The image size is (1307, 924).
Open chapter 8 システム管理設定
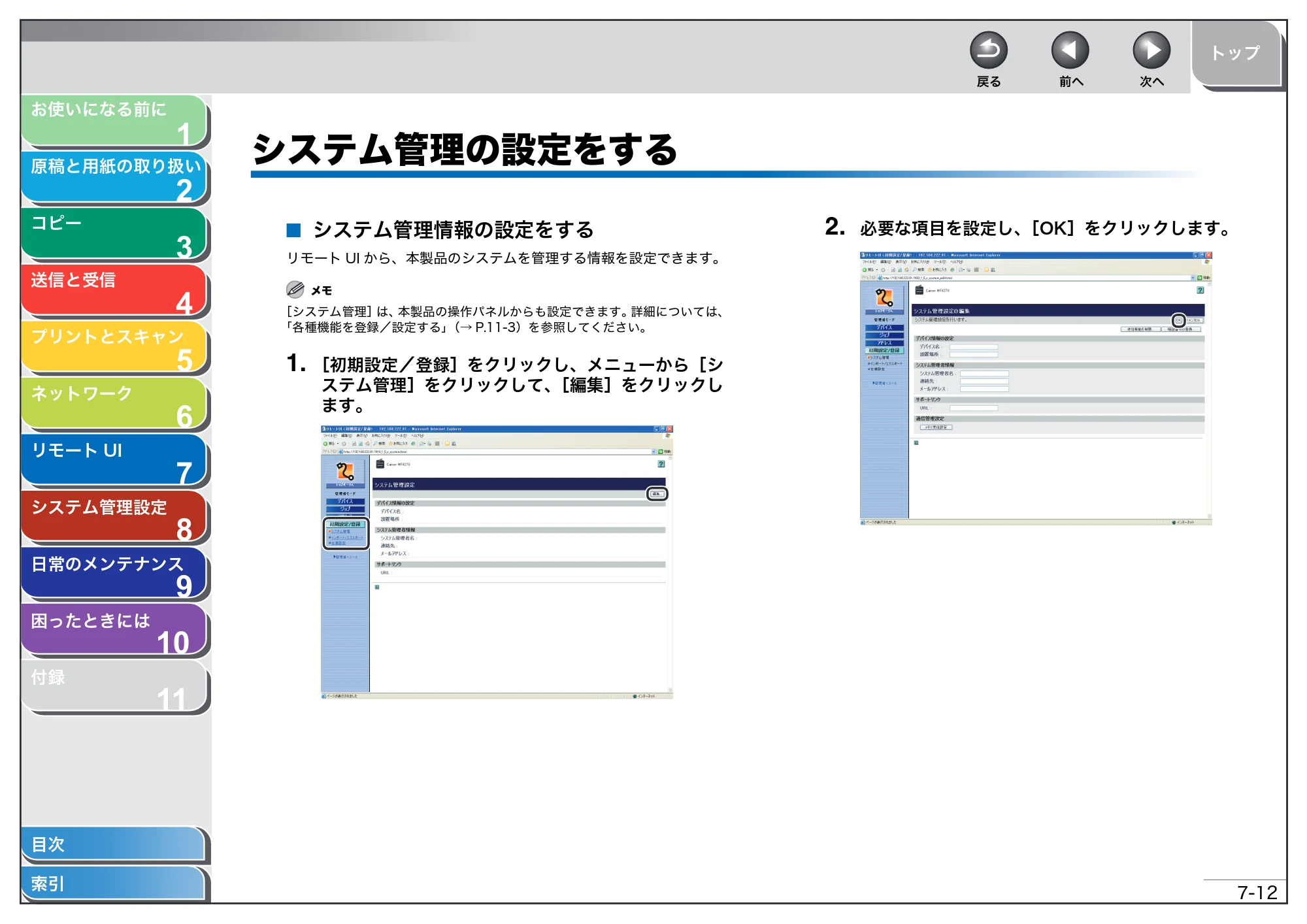pos(114,518)
